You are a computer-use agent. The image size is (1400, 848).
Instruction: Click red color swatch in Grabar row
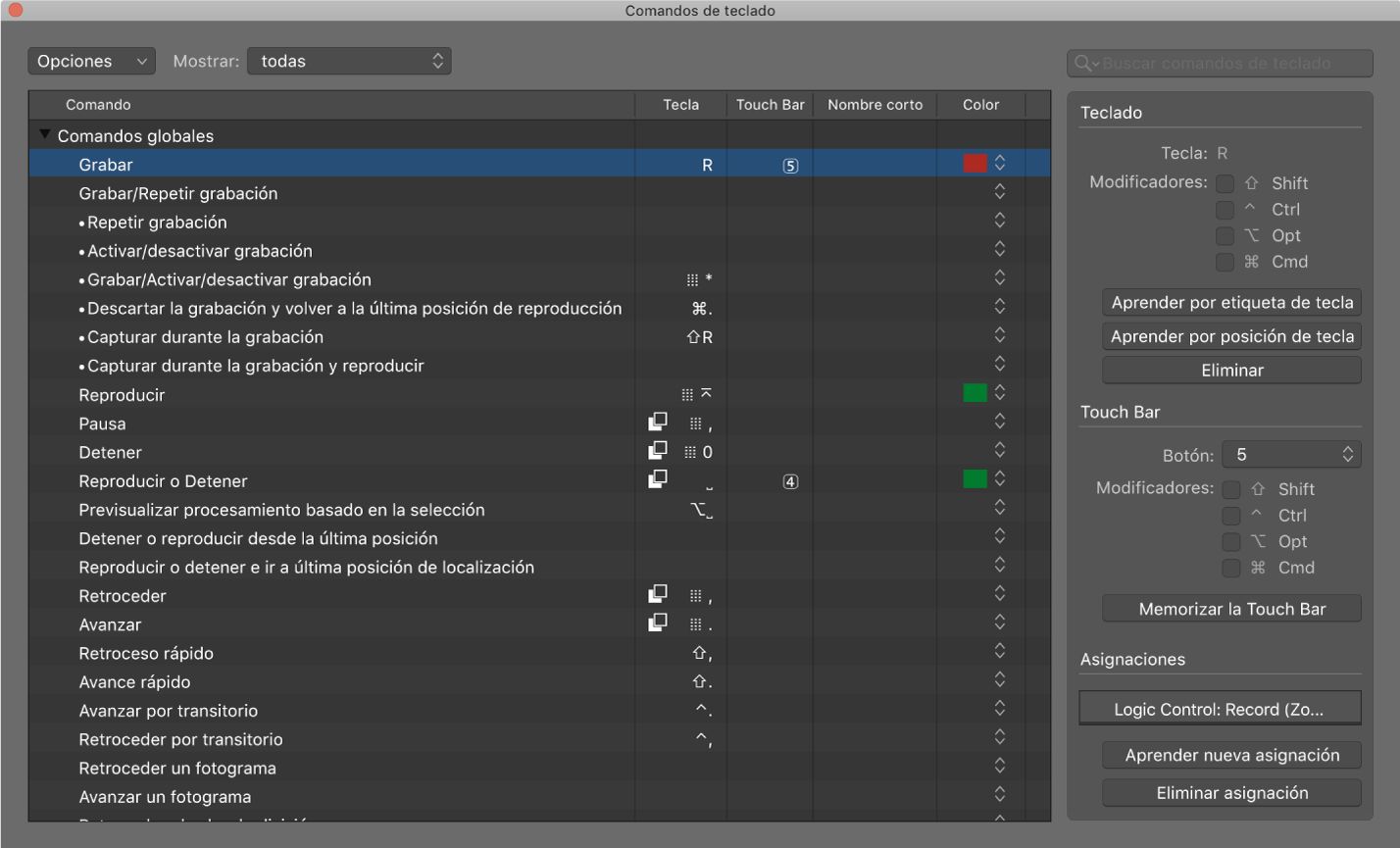pyautogui.click(x=975, y=164)
